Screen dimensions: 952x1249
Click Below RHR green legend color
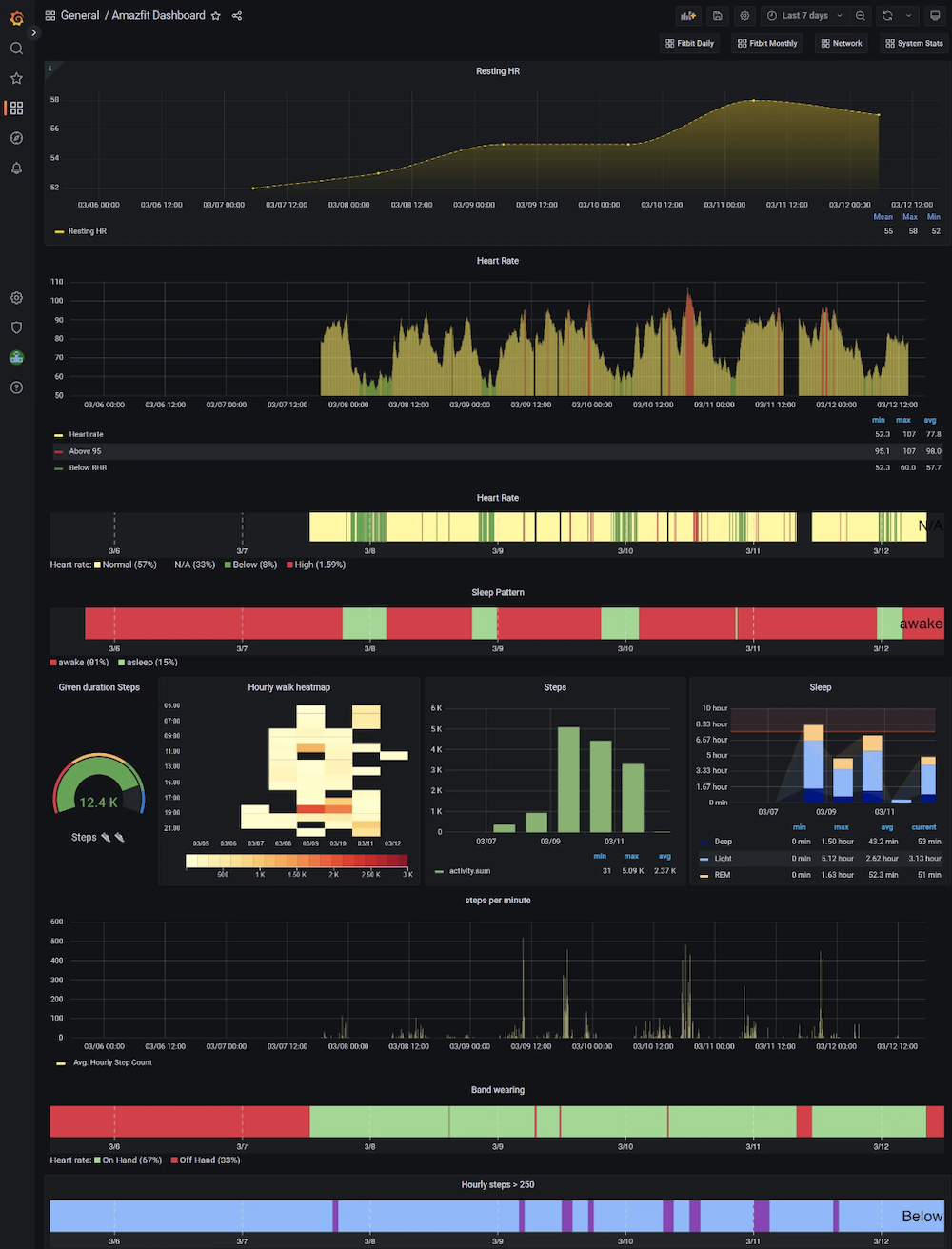(60, 467)
